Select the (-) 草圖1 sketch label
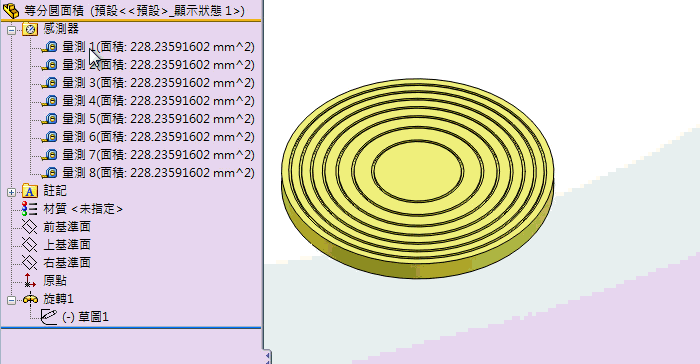The width and height of the screenshot is (700, 364). 85,317
